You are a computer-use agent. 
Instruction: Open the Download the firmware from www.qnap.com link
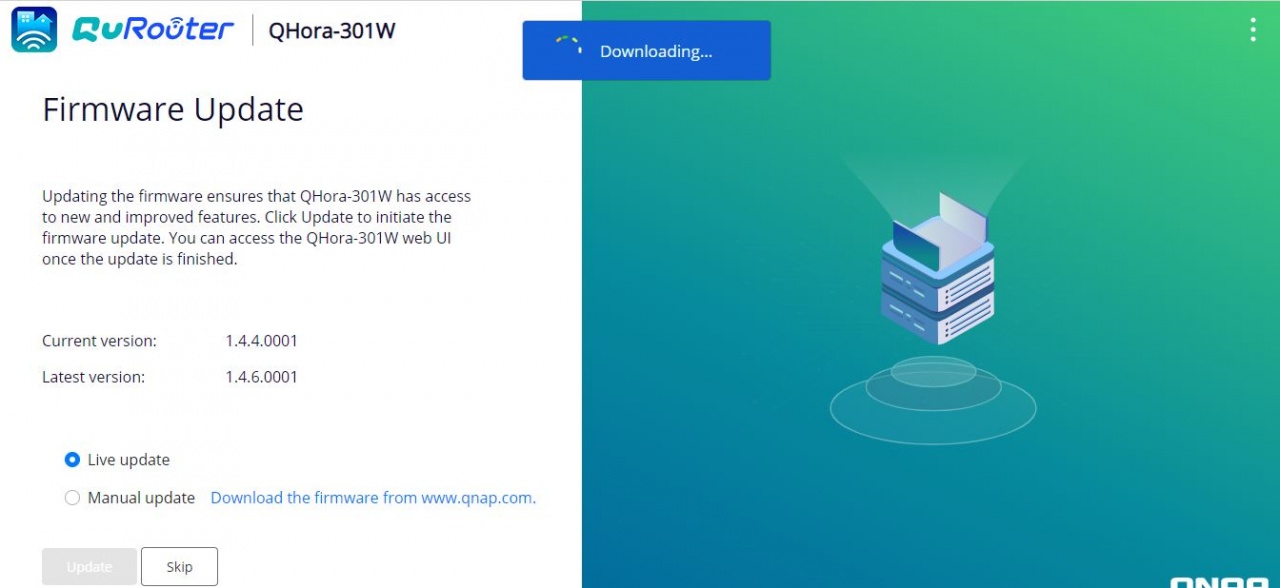(x=373, y=498)
